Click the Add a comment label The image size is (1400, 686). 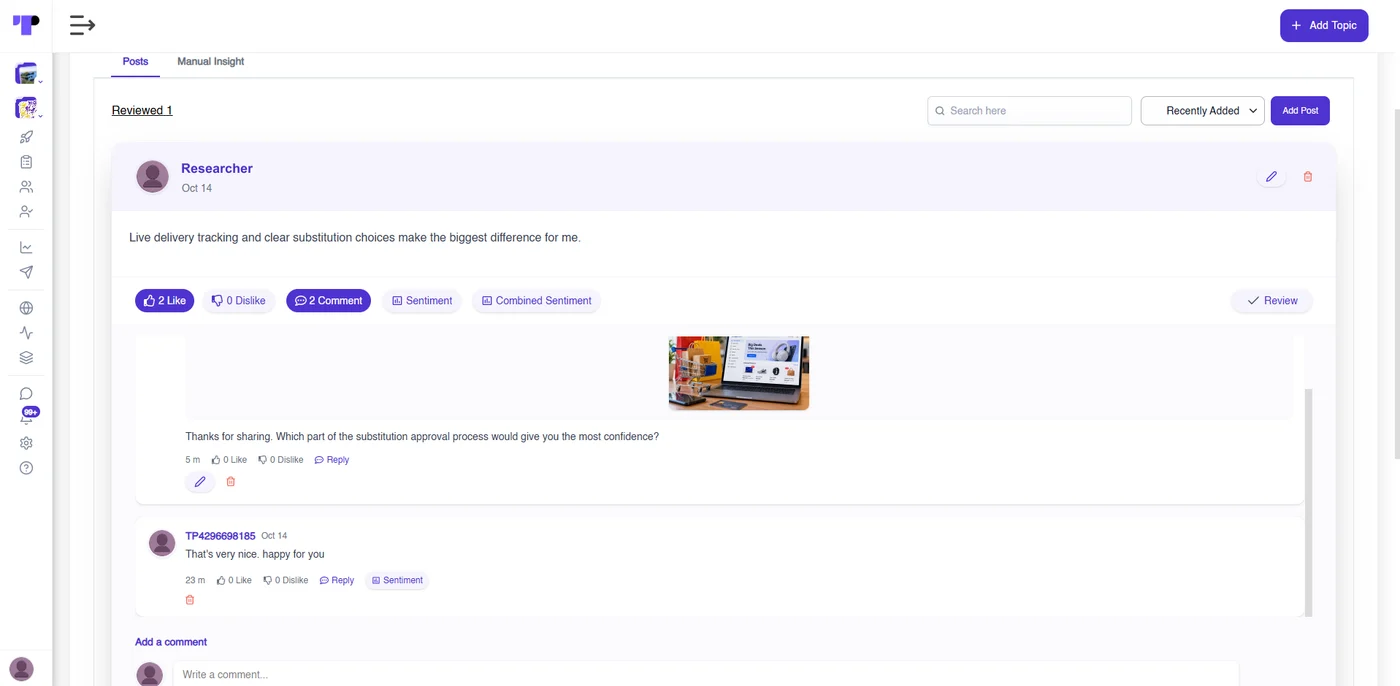171,642
